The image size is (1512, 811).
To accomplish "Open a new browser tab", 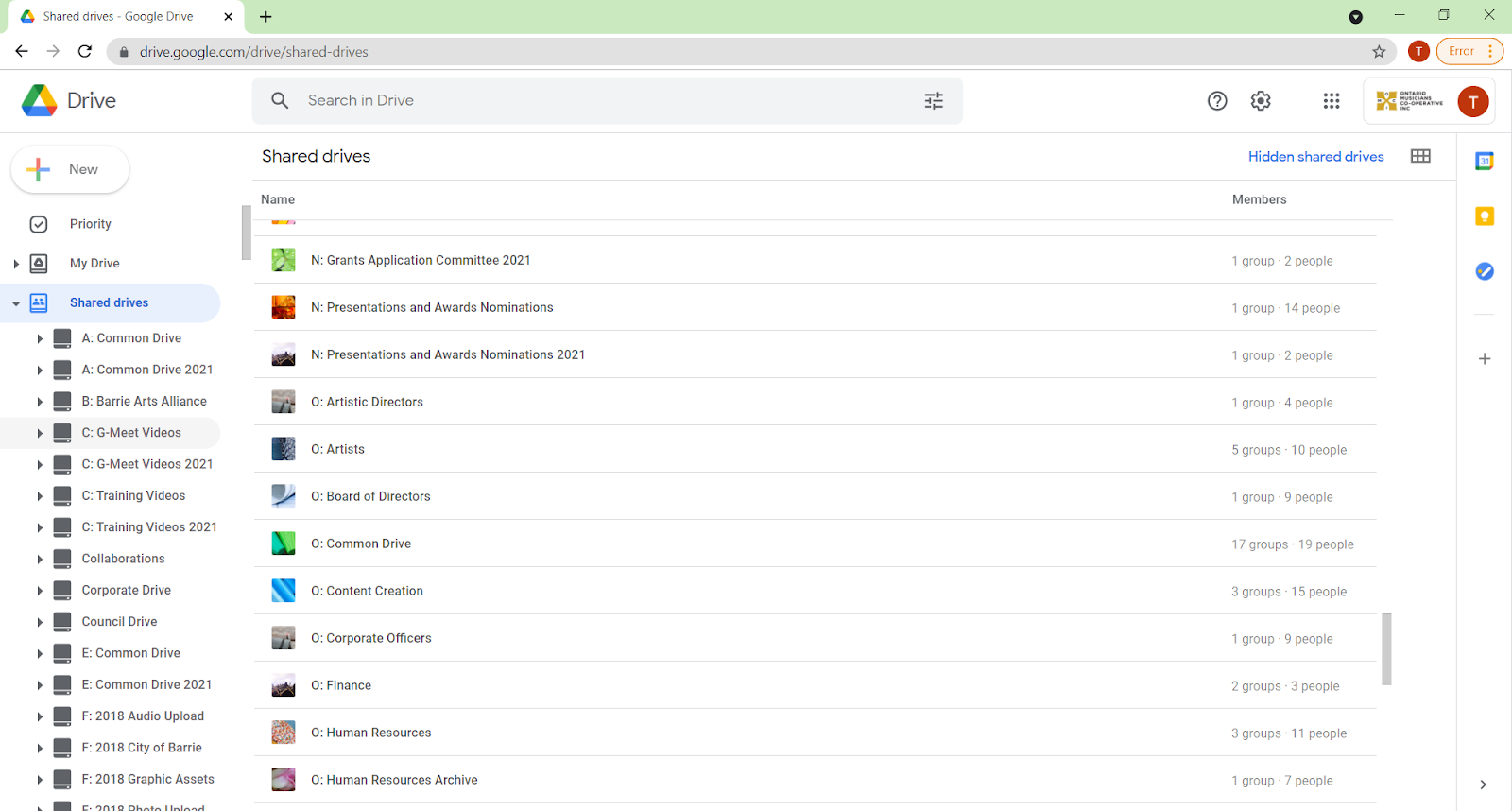I will (266, 17).
